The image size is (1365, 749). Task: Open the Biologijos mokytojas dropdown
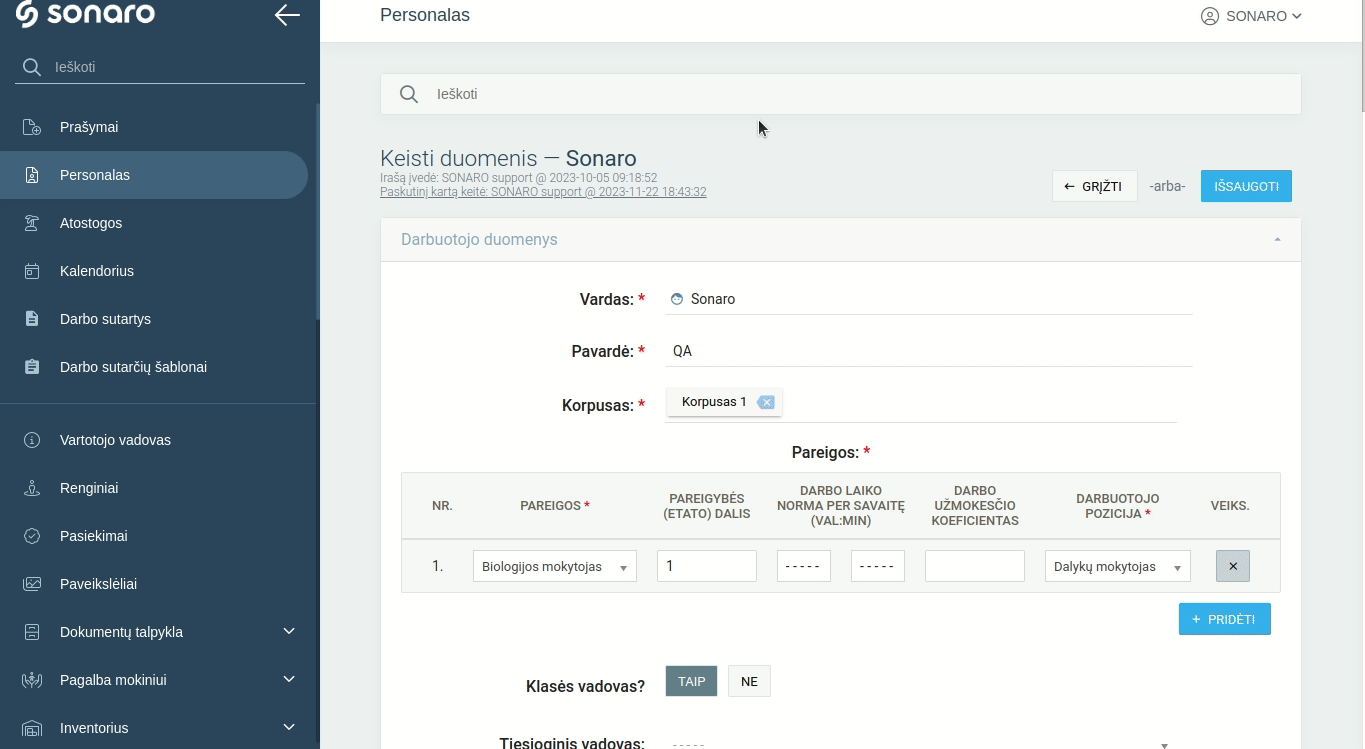point(554,566)
